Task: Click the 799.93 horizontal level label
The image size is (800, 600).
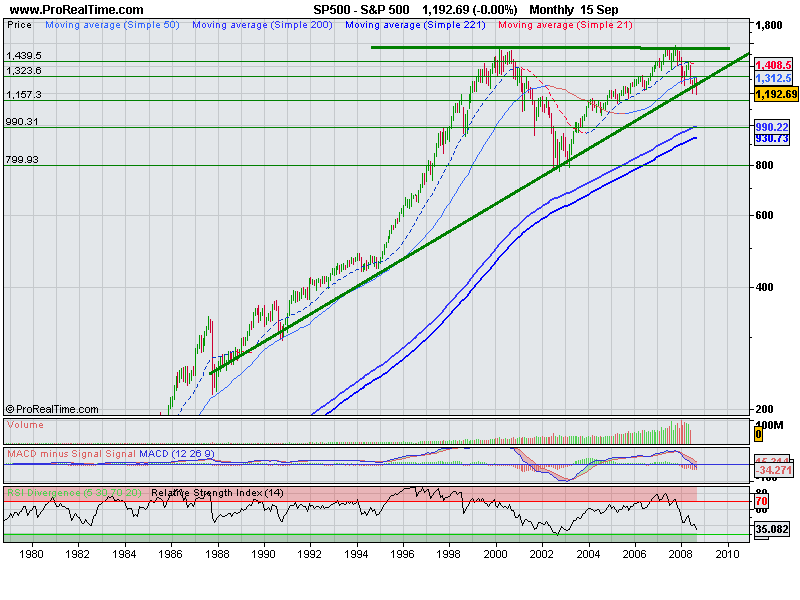Action: tap(22, 160)
